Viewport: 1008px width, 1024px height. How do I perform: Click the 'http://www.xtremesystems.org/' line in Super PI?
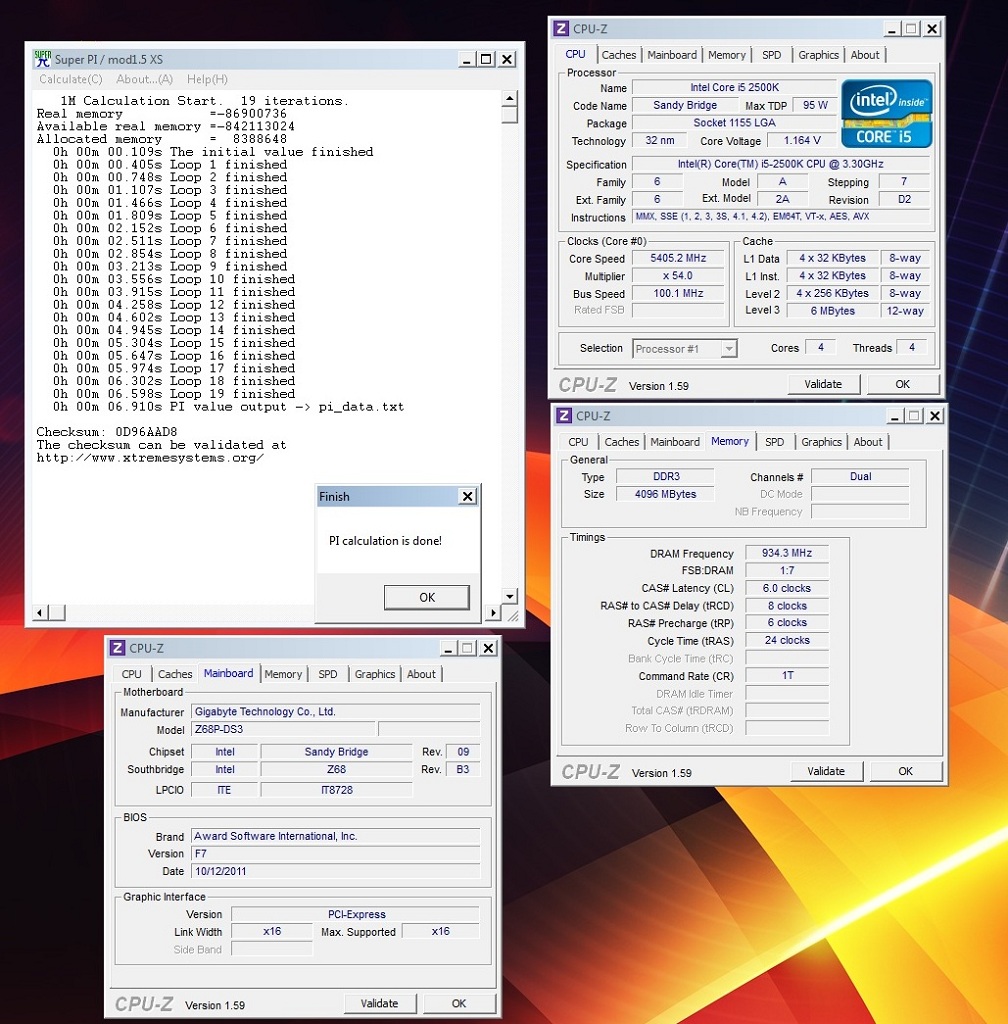150,458
